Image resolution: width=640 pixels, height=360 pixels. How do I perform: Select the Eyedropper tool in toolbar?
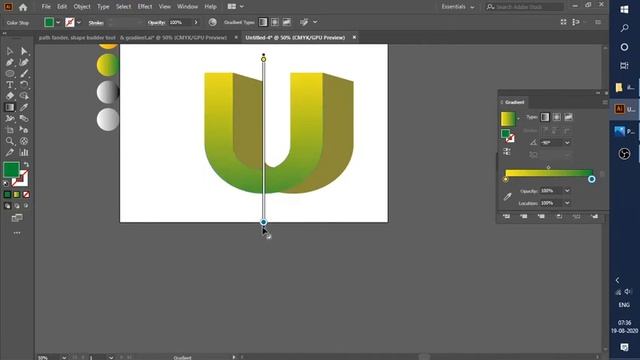pyautogui.click(x=24, y=107)
